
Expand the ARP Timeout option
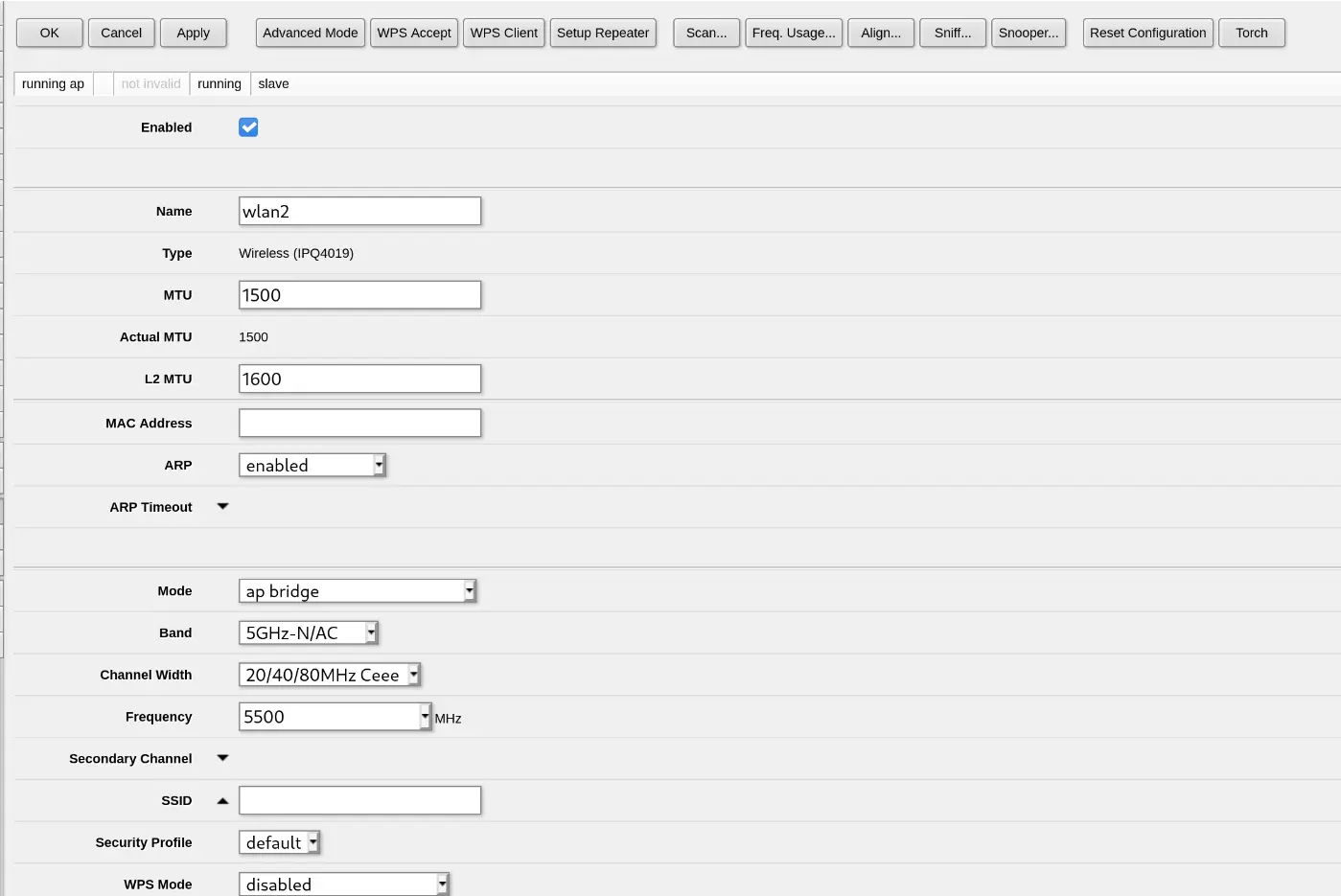click(222, 506)
